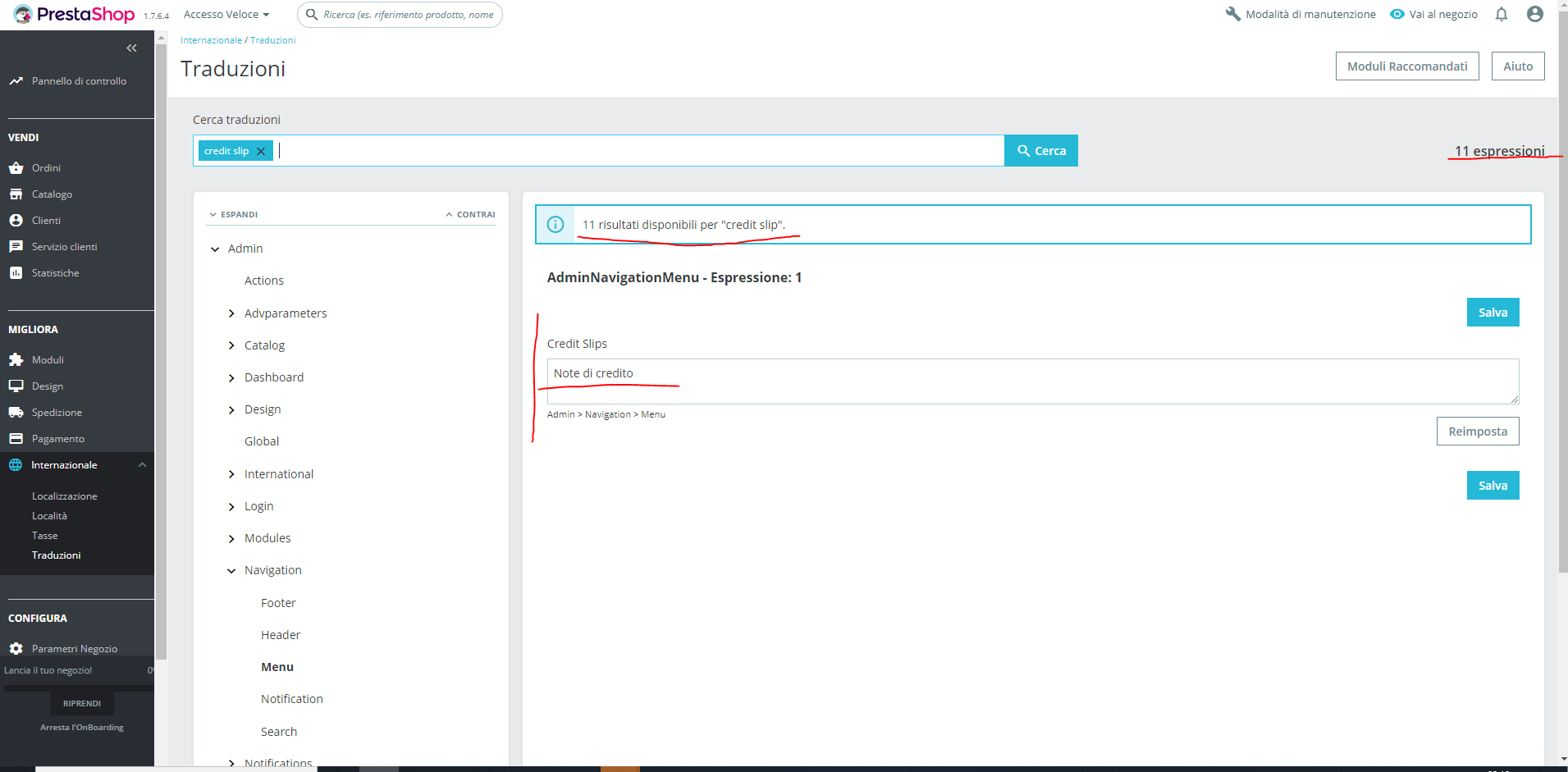Select Traduzioni in the sidebar submenu

(x=57, y=555)
